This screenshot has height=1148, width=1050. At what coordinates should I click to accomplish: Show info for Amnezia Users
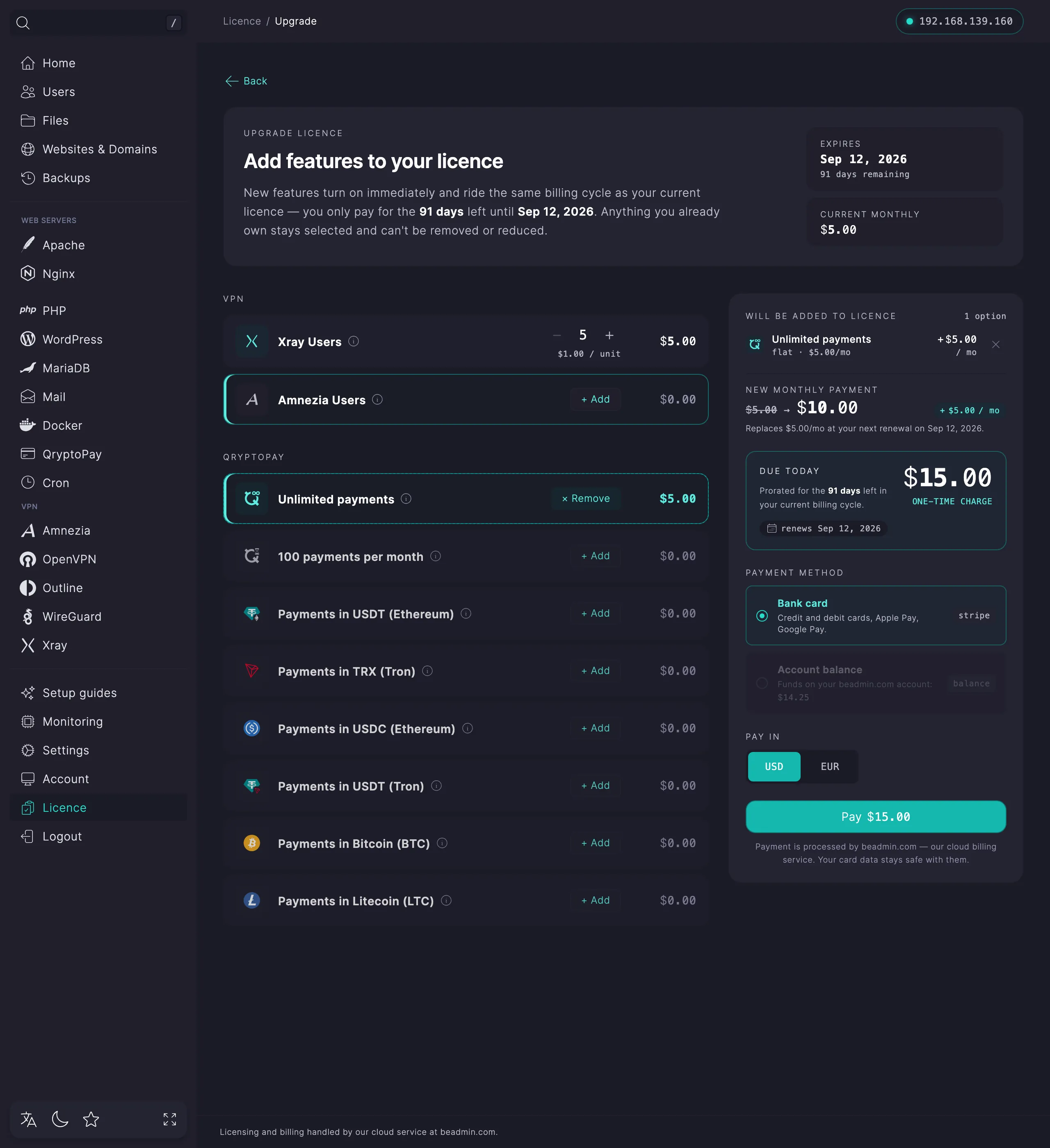pos(378,400)
